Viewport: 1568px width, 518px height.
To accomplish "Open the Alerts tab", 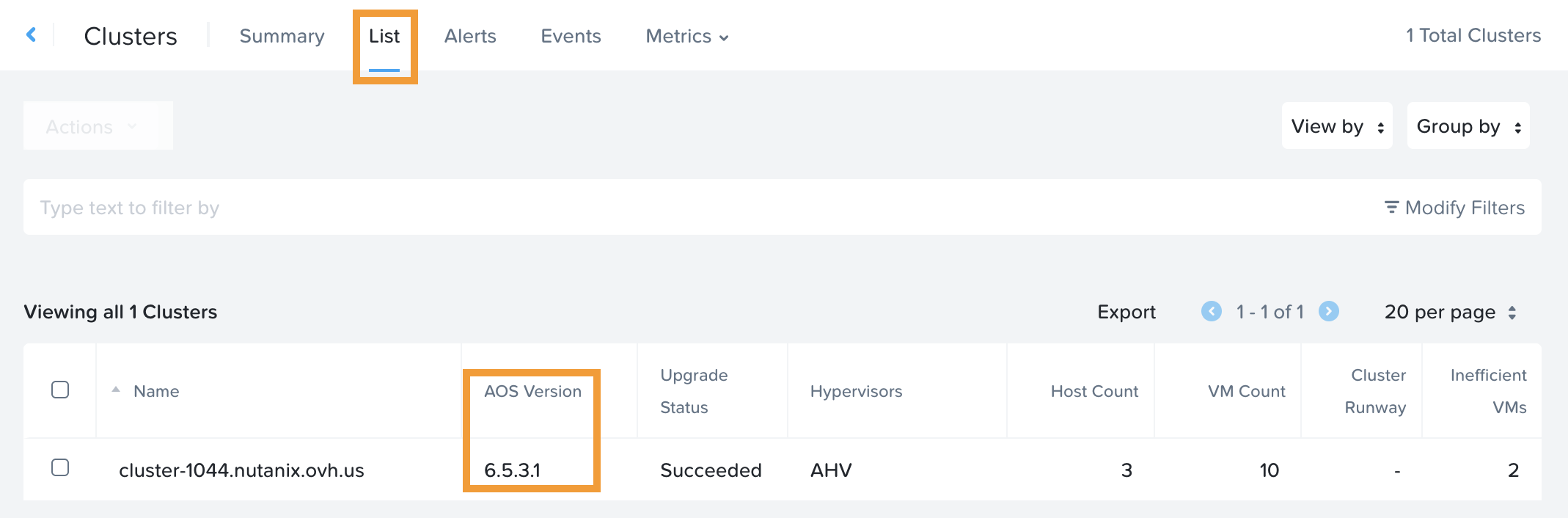I will coord(469,36).
